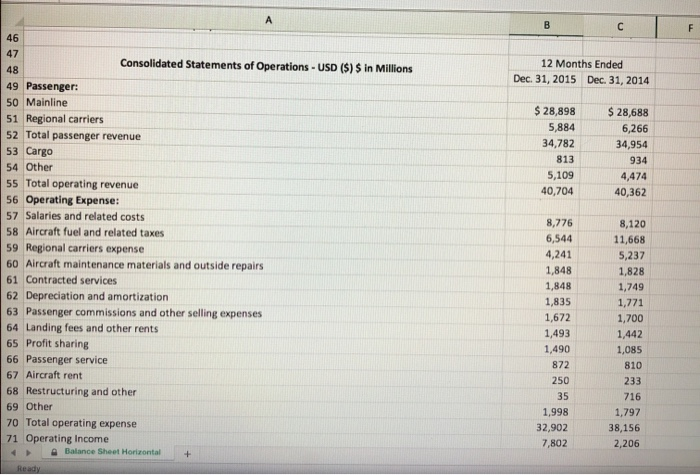Select row header 55
The height and width of the screenshot is (475, 700).
click(x=12, y=183)
